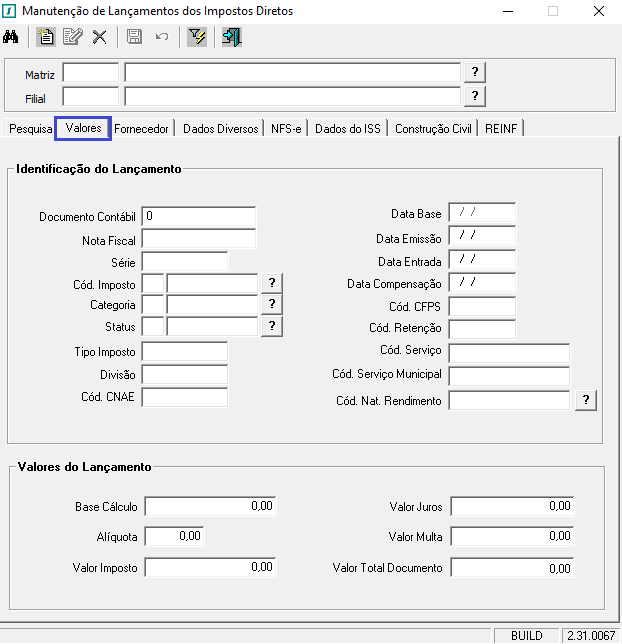Click the Nota Fiscal input field
This screenshot has width=622, height=644.
[x=199, y=239]
